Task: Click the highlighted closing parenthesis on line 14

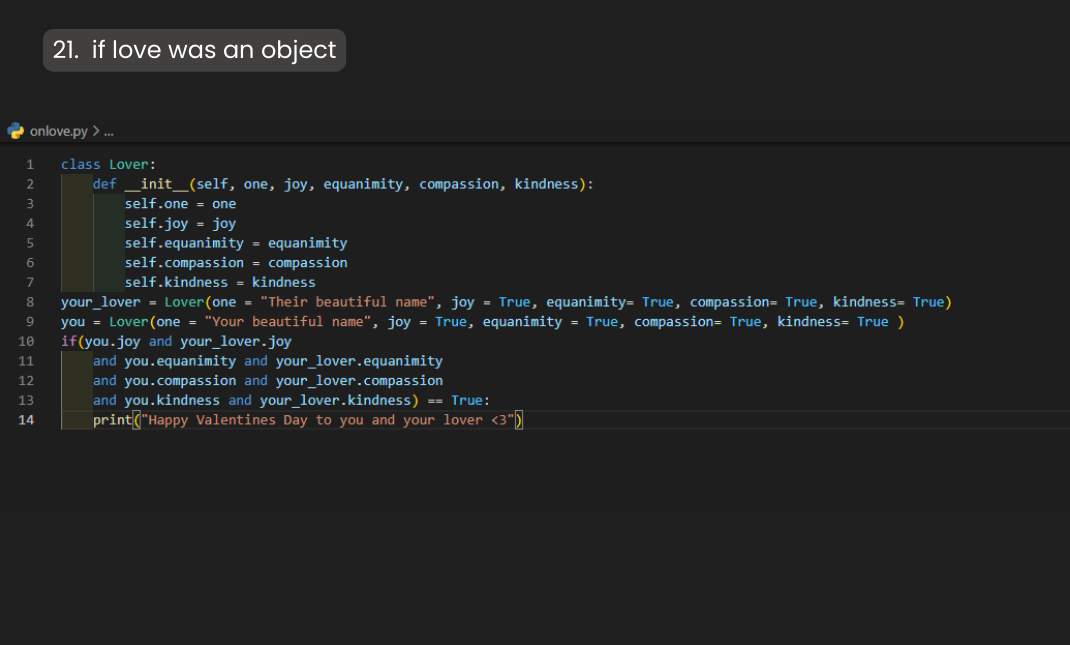Action: (519, 420)
